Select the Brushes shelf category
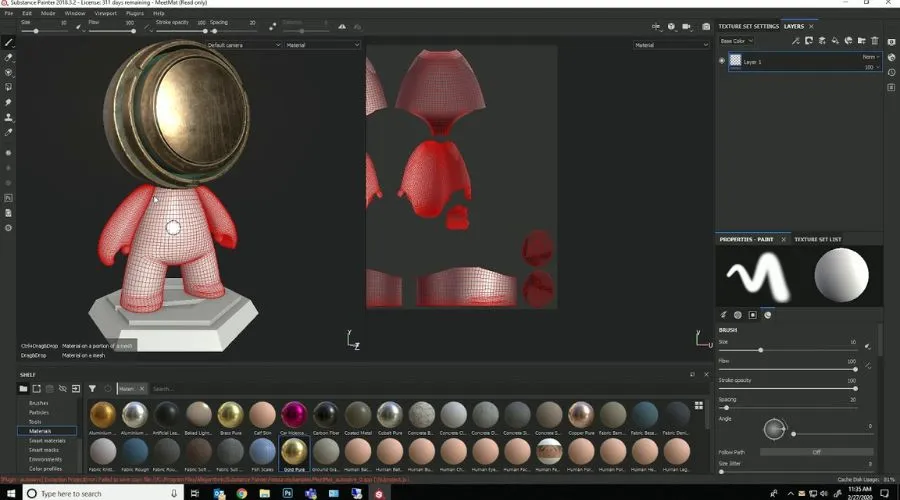 (x=39, y=403)
